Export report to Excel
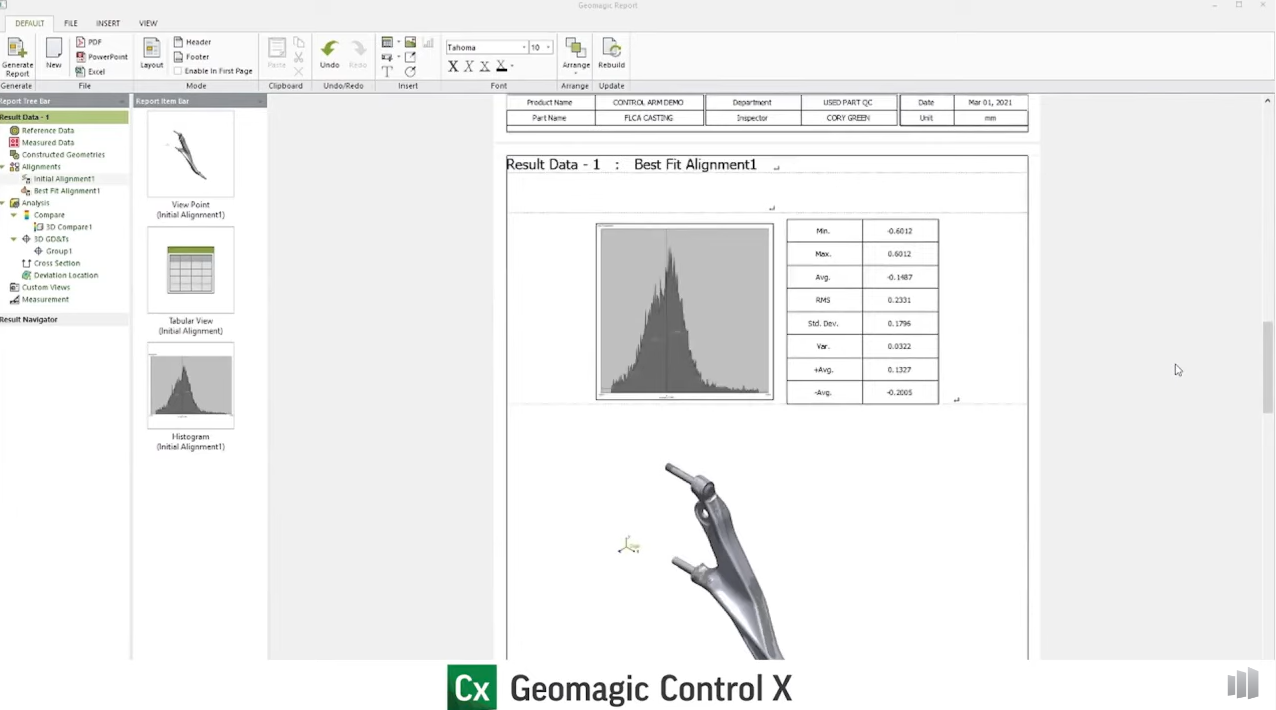This screenshot has height=710, width=1276. (x=90, y=72)
